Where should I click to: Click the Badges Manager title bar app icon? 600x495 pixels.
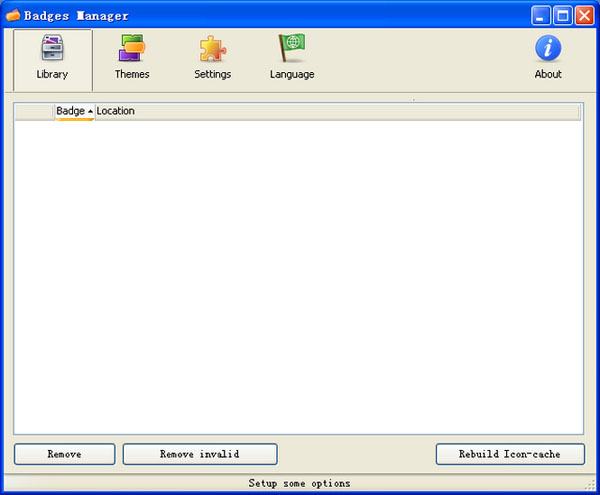point(13,15)
